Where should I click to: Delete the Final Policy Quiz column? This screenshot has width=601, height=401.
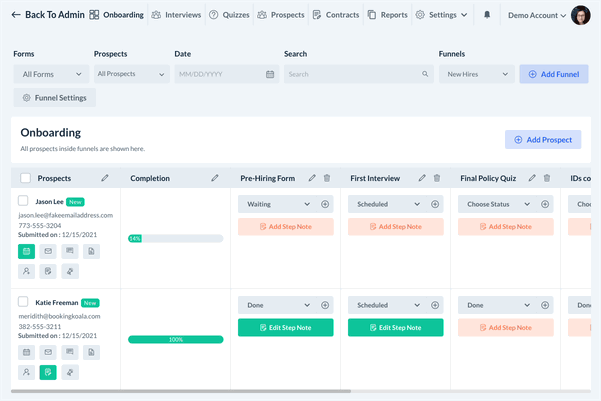click(546, 178)
